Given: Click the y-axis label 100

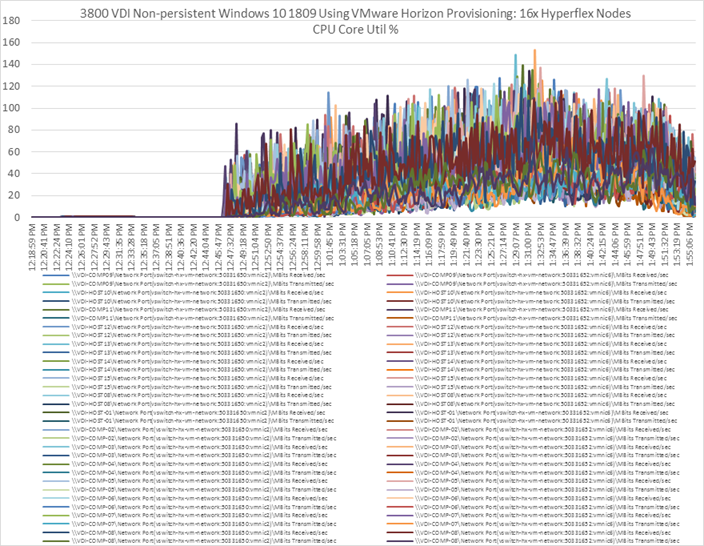Looking at the screenshot, I should (11, 108).
